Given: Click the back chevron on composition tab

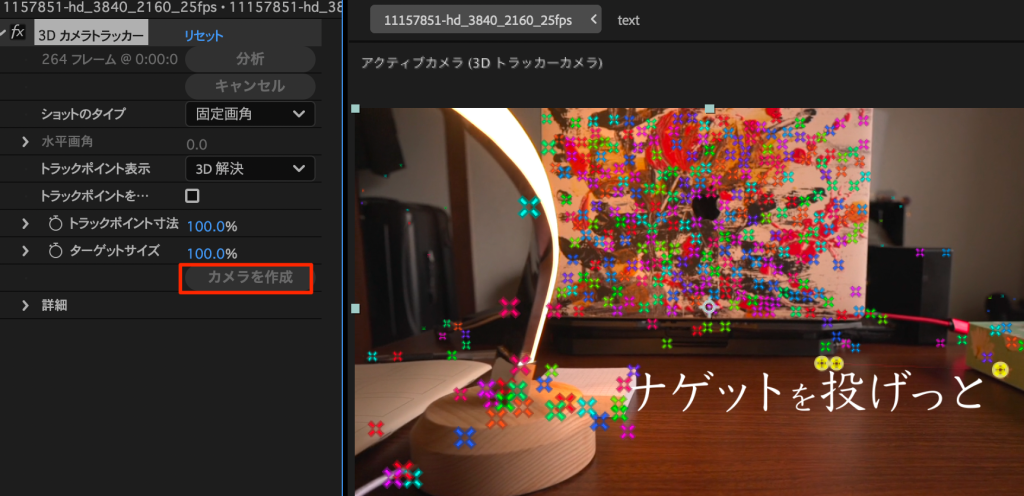Looking at the screenshot, I should coord(596,20).
